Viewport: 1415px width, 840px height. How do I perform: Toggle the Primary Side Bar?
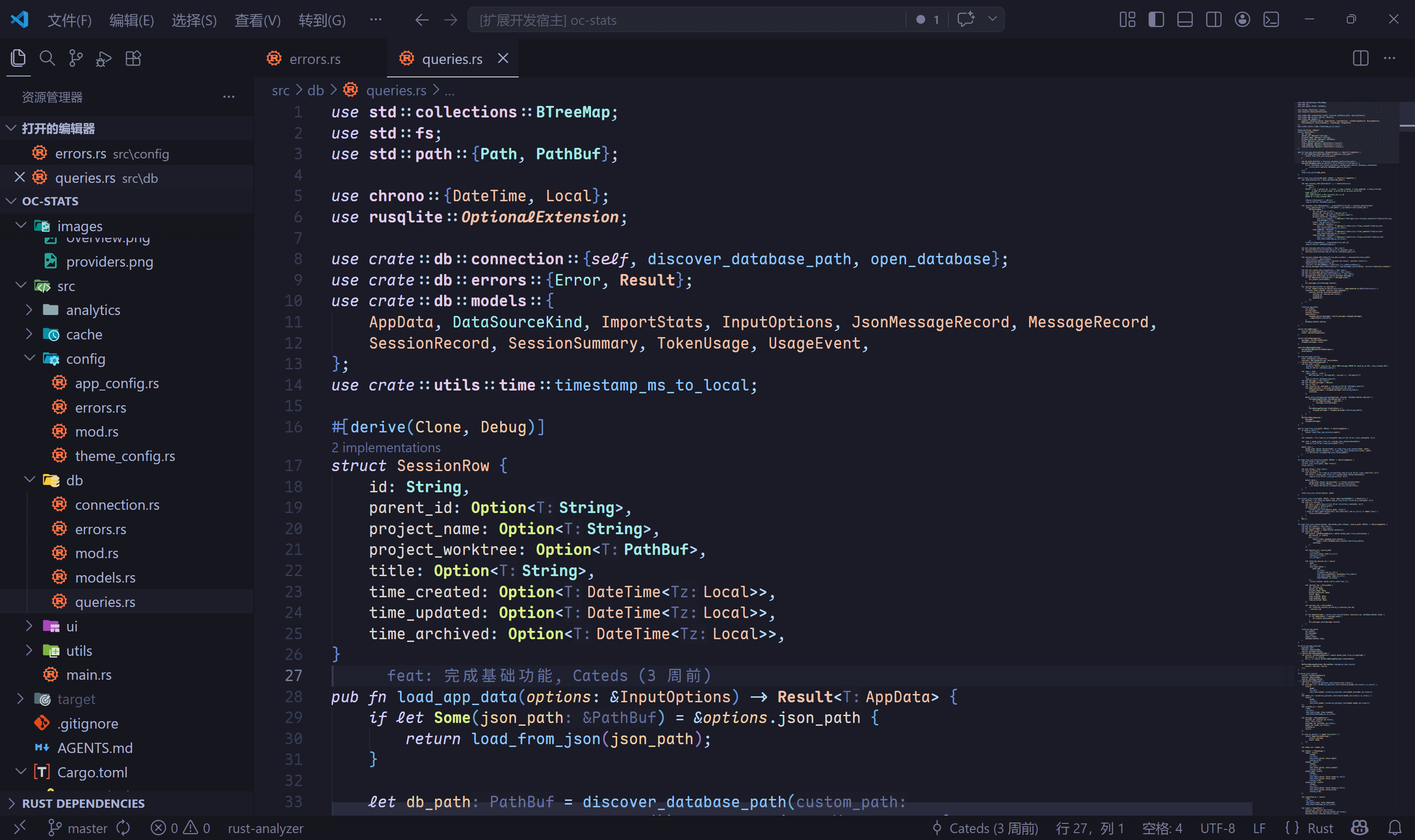click(1156, 20)
